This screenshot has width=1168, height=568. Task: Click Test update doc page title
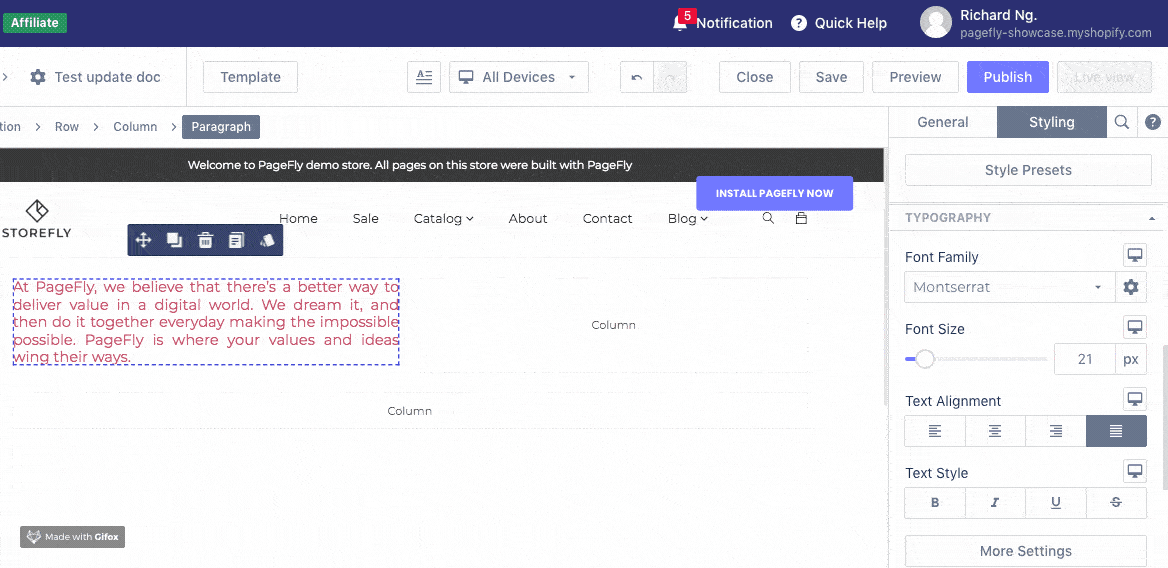pos(107,77)
